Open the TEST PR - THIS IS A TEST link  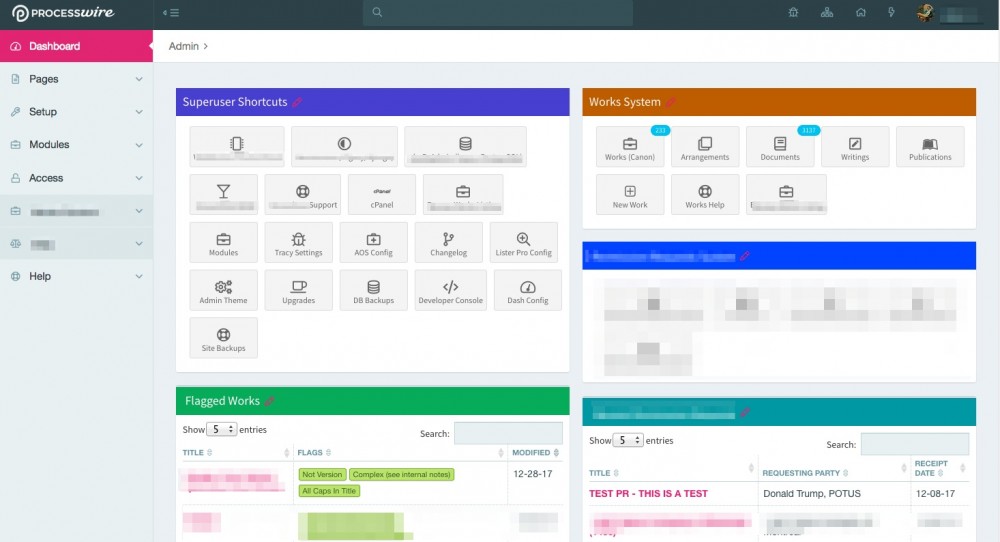coord(648,494)
